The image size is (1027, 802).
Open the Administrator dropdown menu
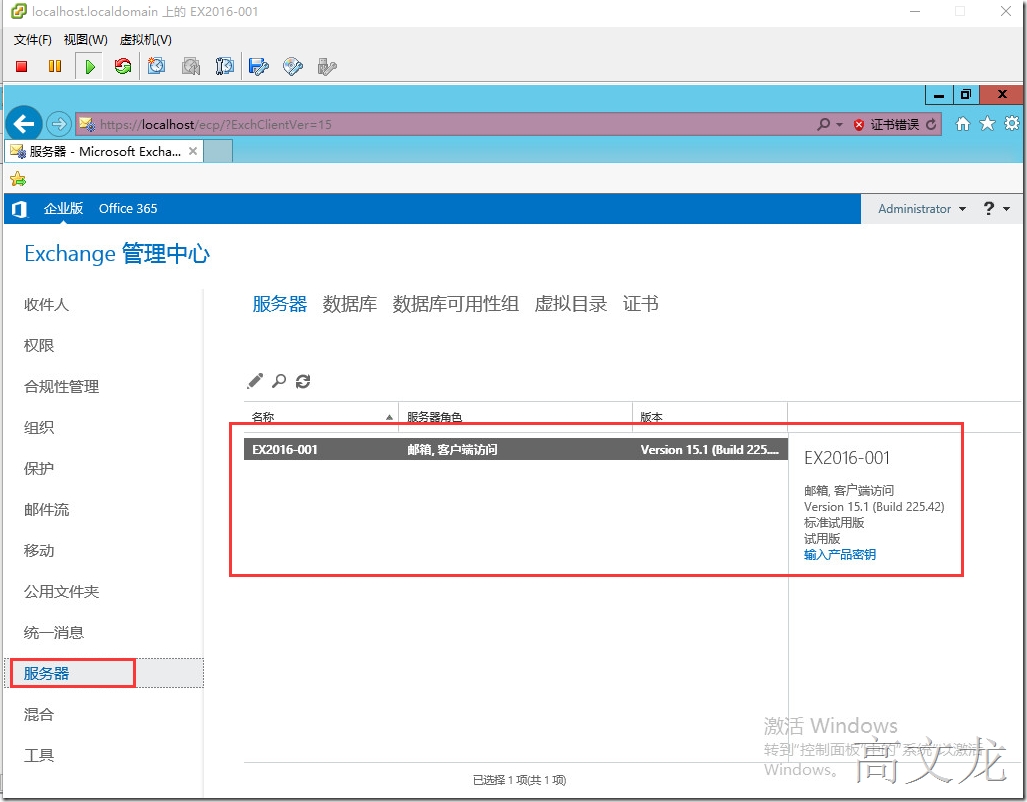922,209
